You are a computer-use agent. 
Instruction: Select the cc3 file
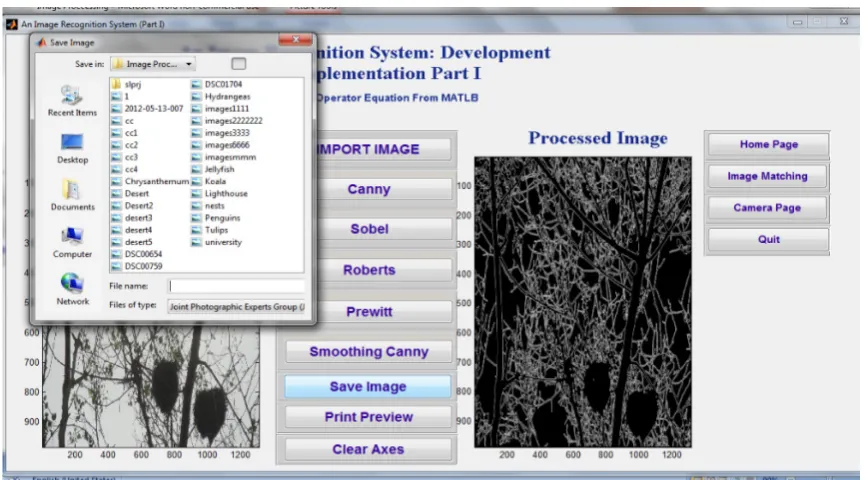pyautogui.click(x=125, y=157)
